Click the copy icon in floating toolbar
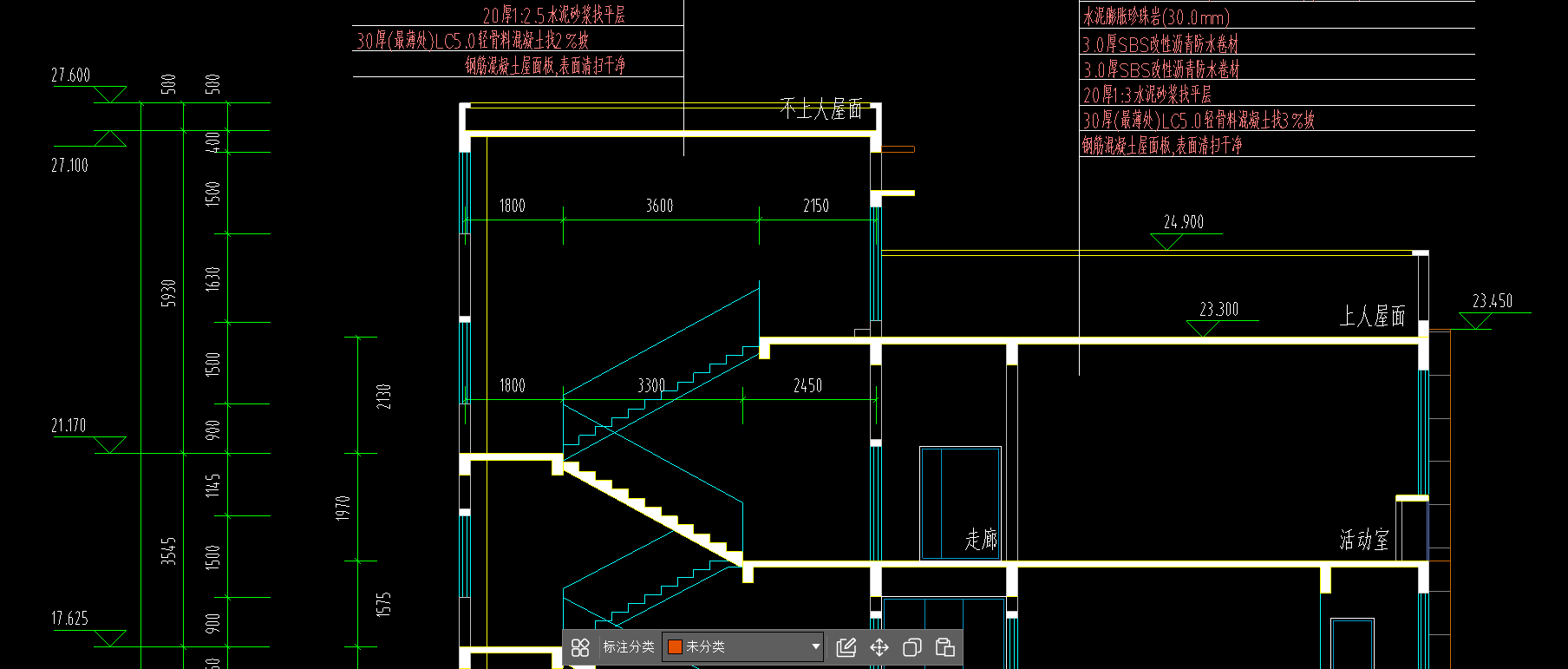The height and width of the screenshot is (669, 1568). 912,647
